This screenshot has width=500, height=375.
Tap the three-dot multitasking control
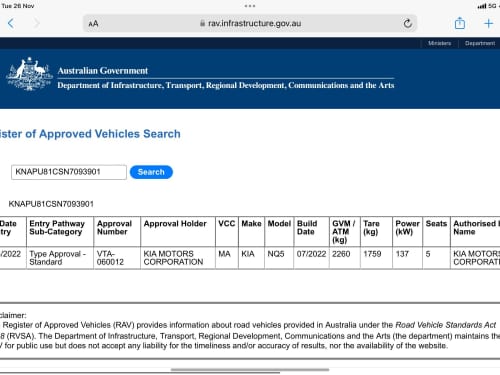click(x=250, y=6)
